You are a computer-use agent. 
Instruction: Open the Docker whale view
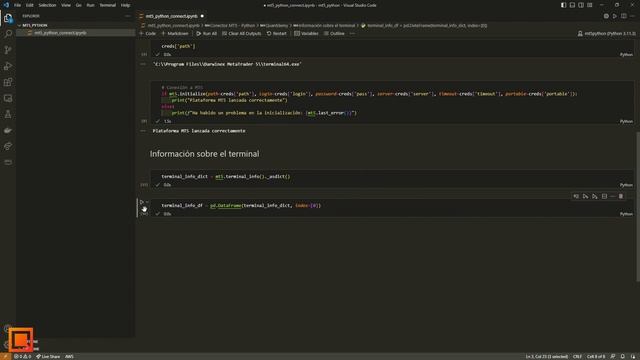click(8, 130)
